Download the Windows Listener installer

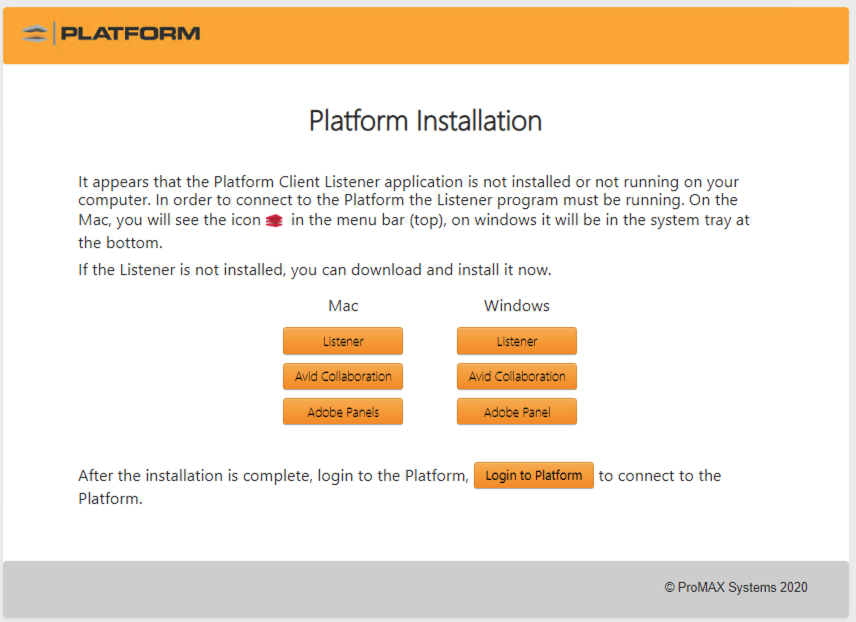click(516, 341)
